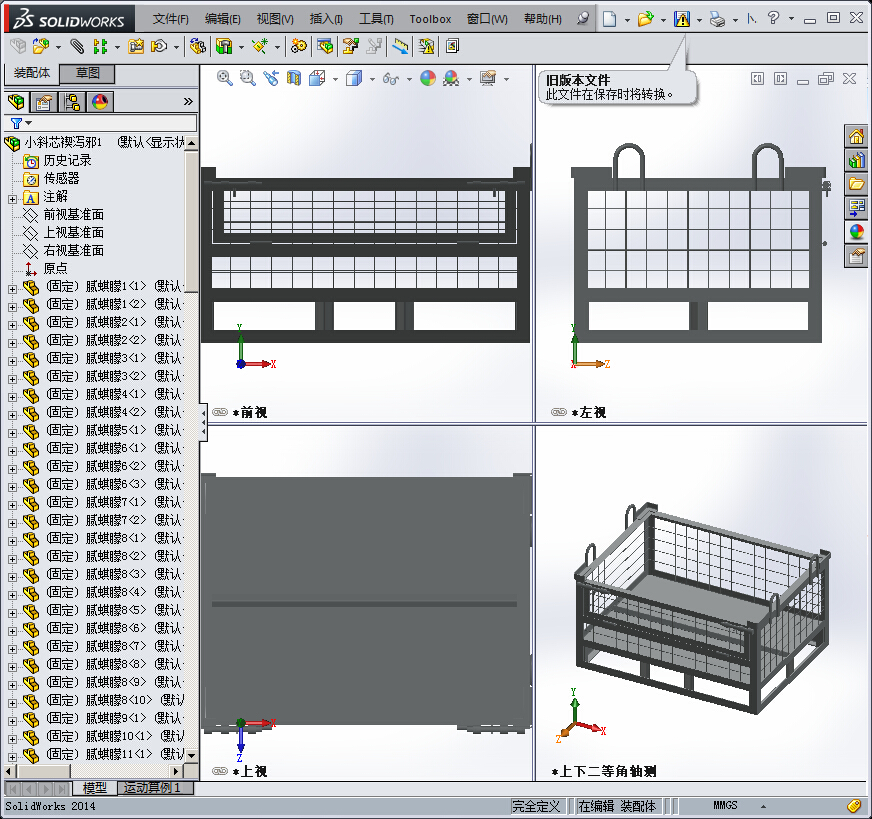
Task: Click the Bill of Materials icon
Action: pos(325,46)
